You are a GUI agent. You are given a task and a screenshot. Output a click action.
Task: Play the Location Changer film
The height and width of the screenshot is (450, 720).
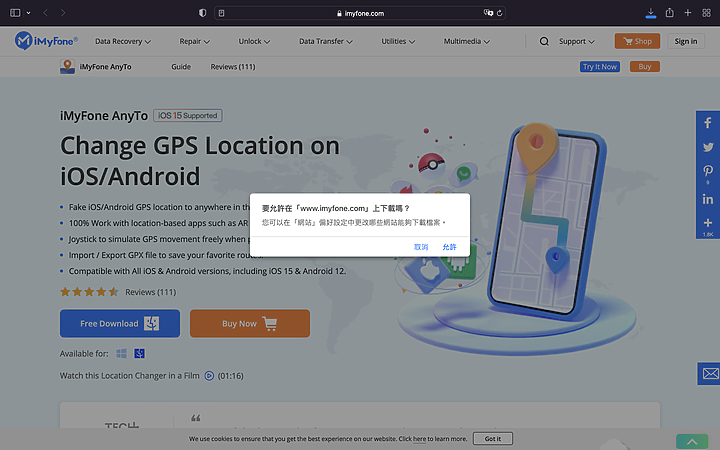[x=209, y=376]
